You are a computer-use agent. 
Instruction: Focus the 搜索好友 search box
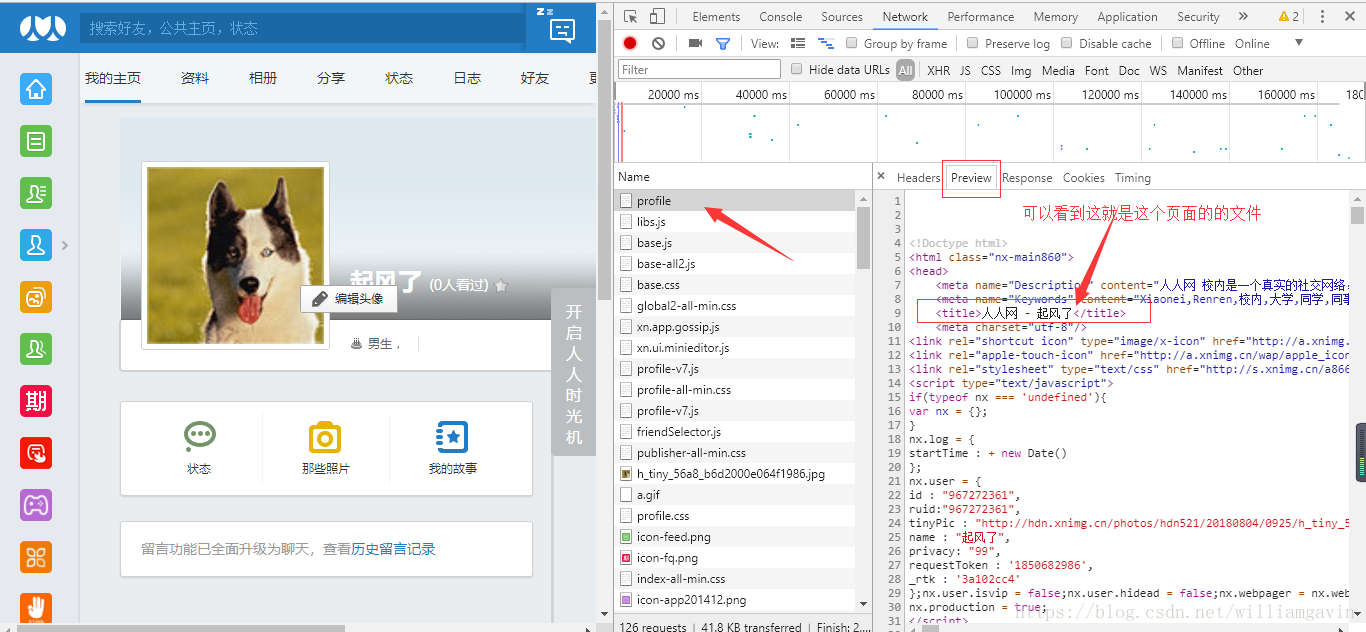(x=302, y=28)
